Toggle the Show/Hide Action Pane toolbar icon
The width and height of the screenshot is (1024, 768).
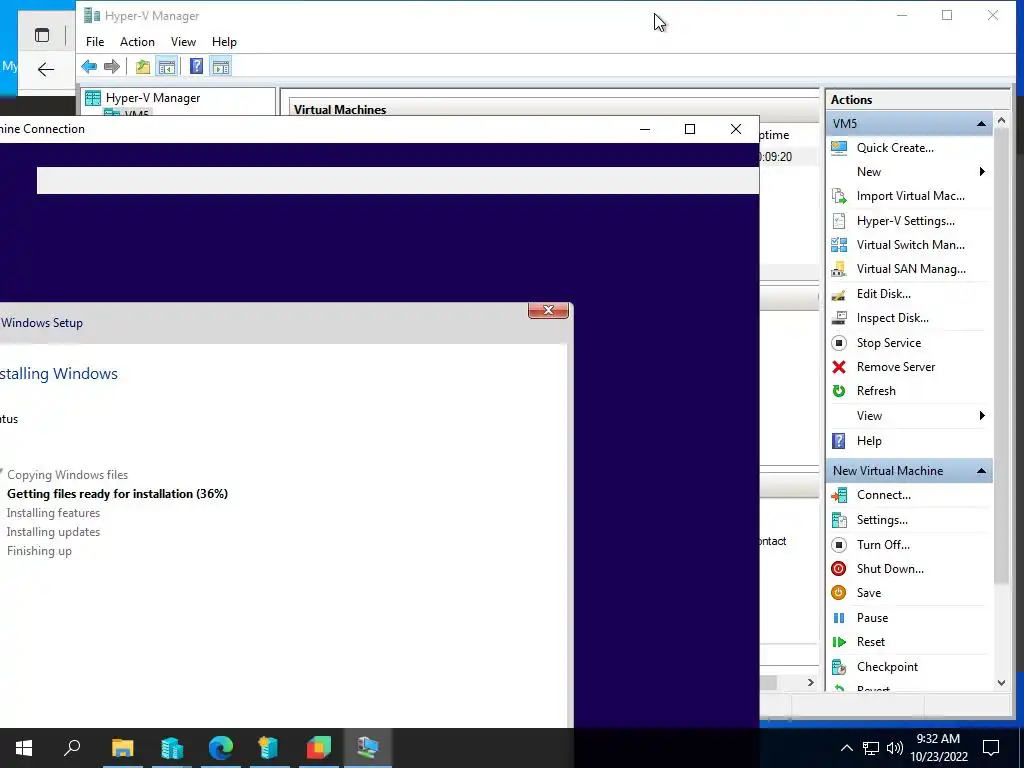(x=221, y=66)
